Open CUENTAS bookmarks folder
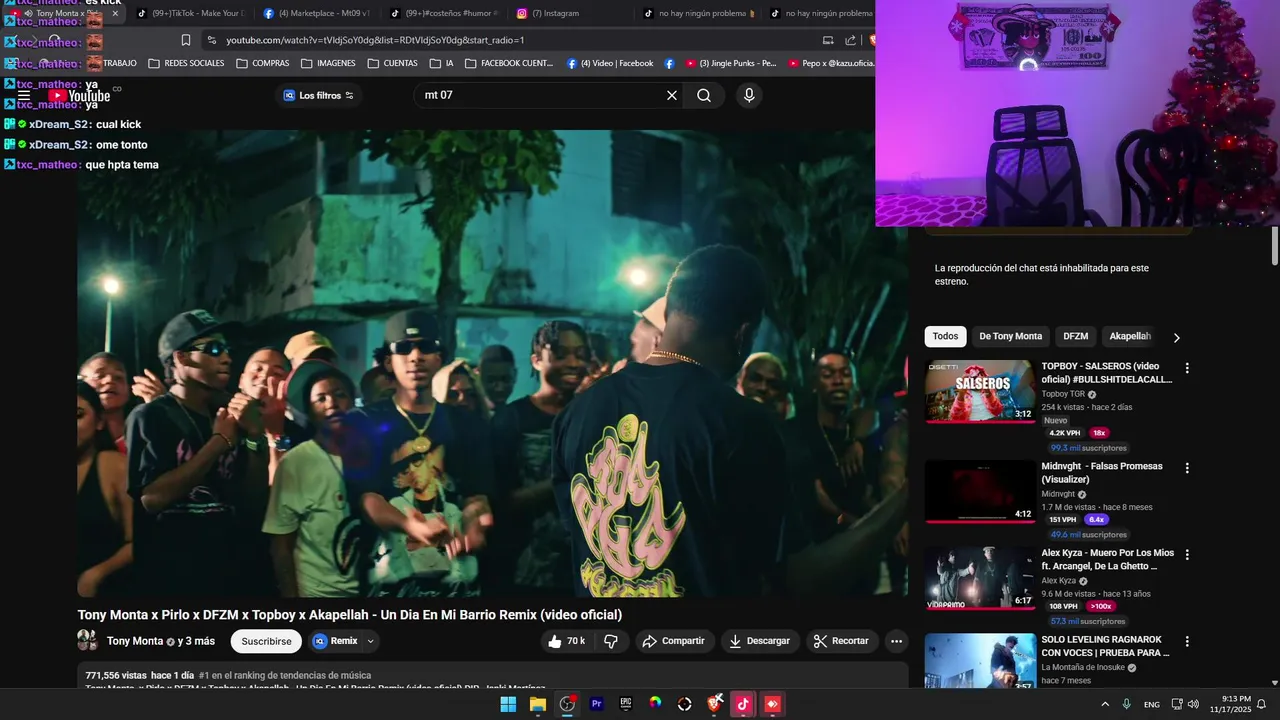This screenshot has width=1280, height=720. pyautogui.click(x=393, y=63)
